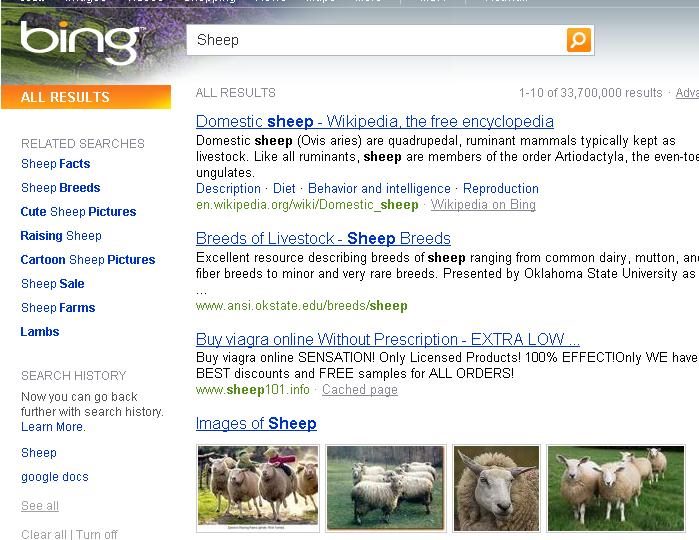The height and width of the screenshot is (540, 699).
Task: Select related search 'Cartoon Sheep Pictures'
Action: tap(88, 260)
